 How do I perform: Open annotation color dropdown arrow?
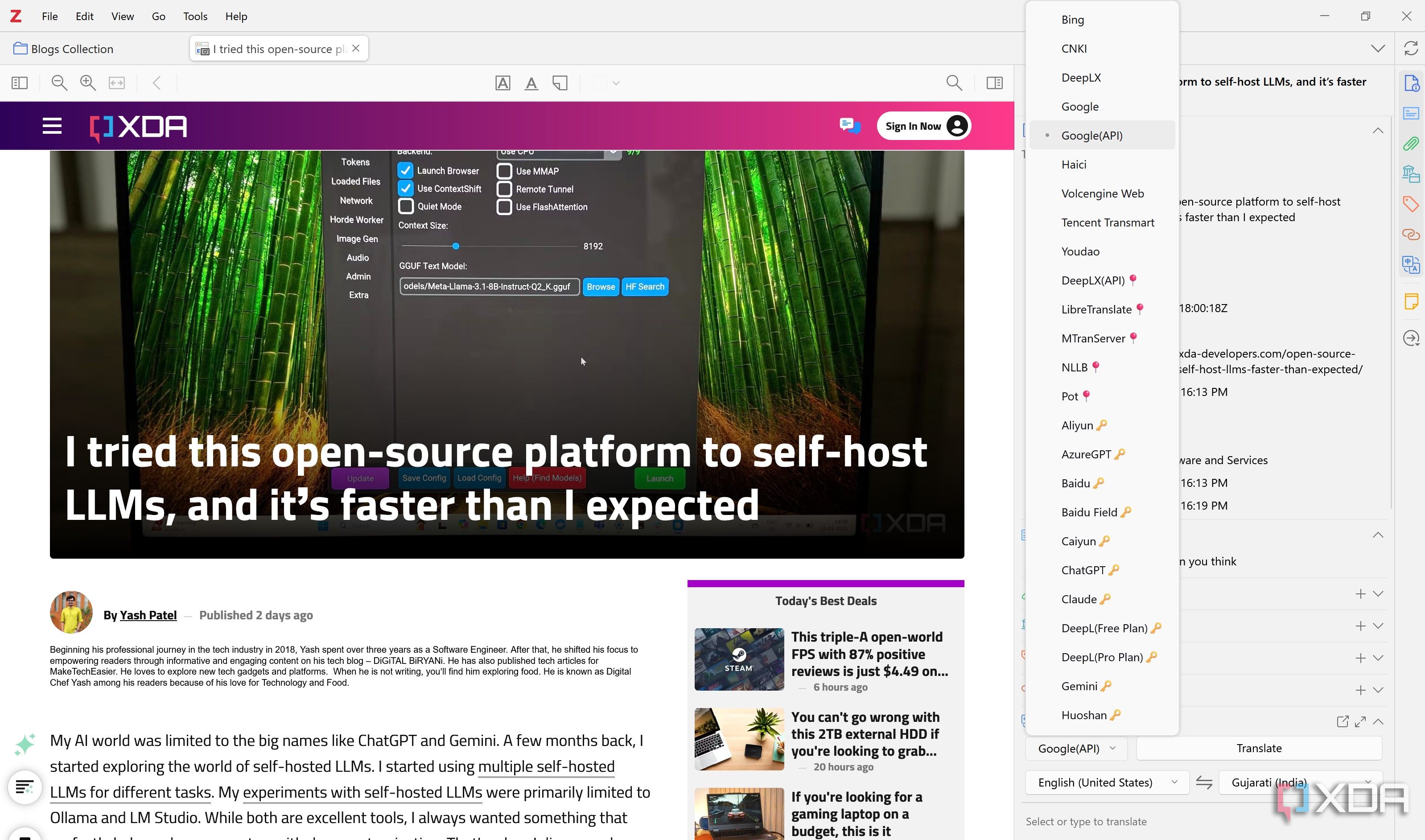[616, 83]
